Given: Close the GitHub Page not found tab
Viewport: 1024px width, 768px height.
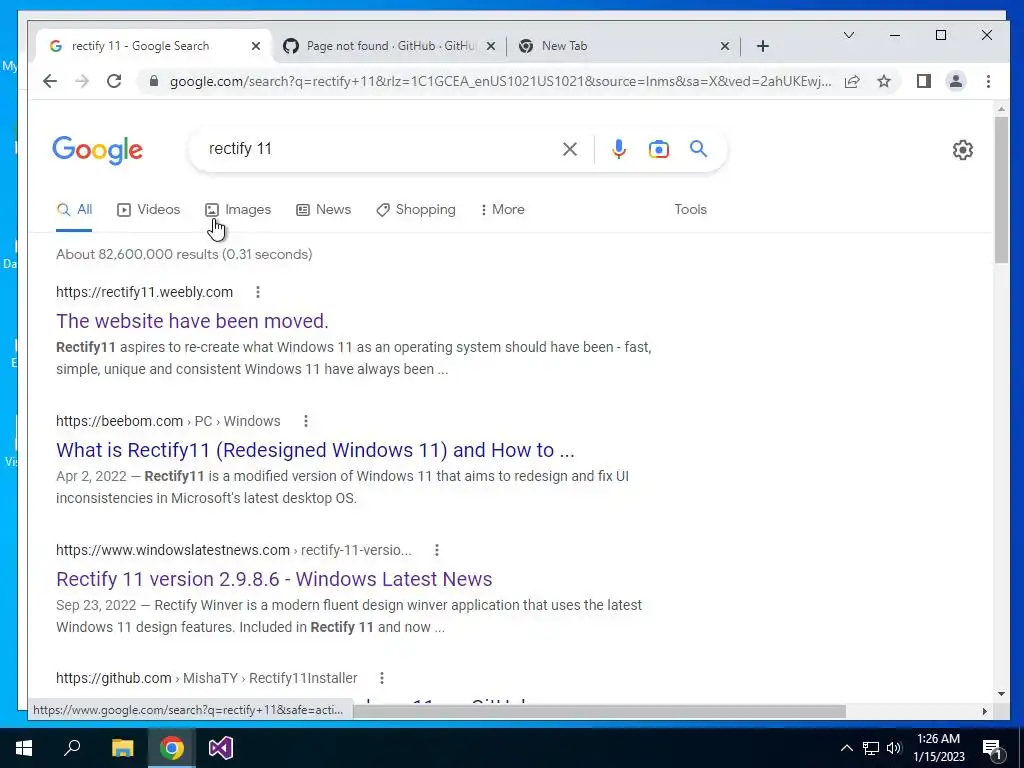Looking at the screenshot, I should click(491, 46).
